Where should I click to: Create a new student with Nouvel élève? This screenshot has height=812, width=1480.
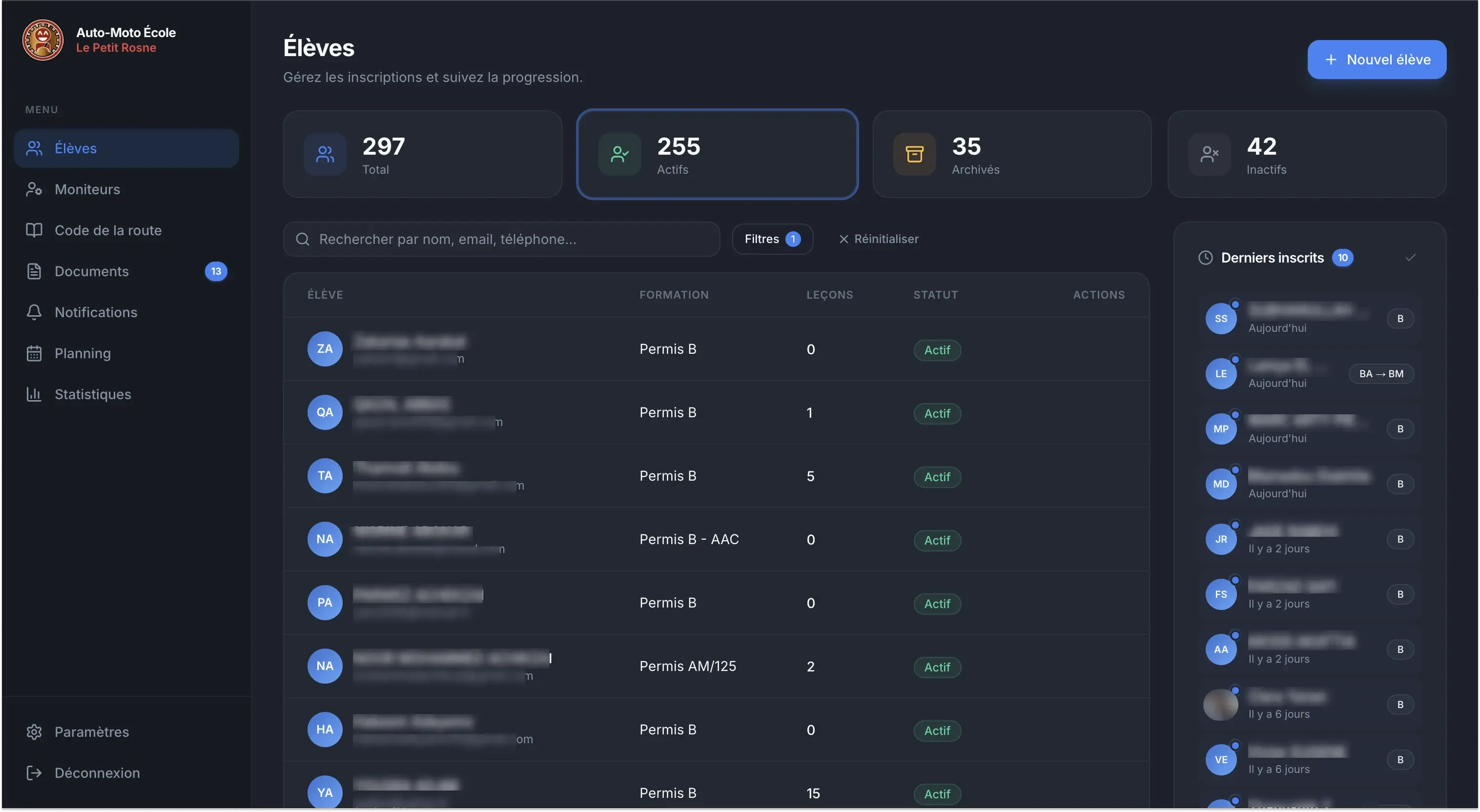click(x=1377, y=59)
